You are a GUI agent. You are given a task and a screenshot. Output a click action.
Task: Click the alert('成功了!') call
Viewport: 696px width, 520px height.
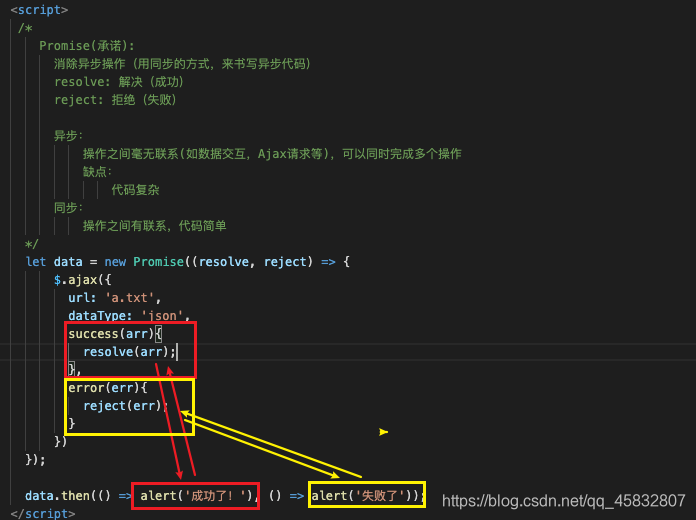point(197,496)
